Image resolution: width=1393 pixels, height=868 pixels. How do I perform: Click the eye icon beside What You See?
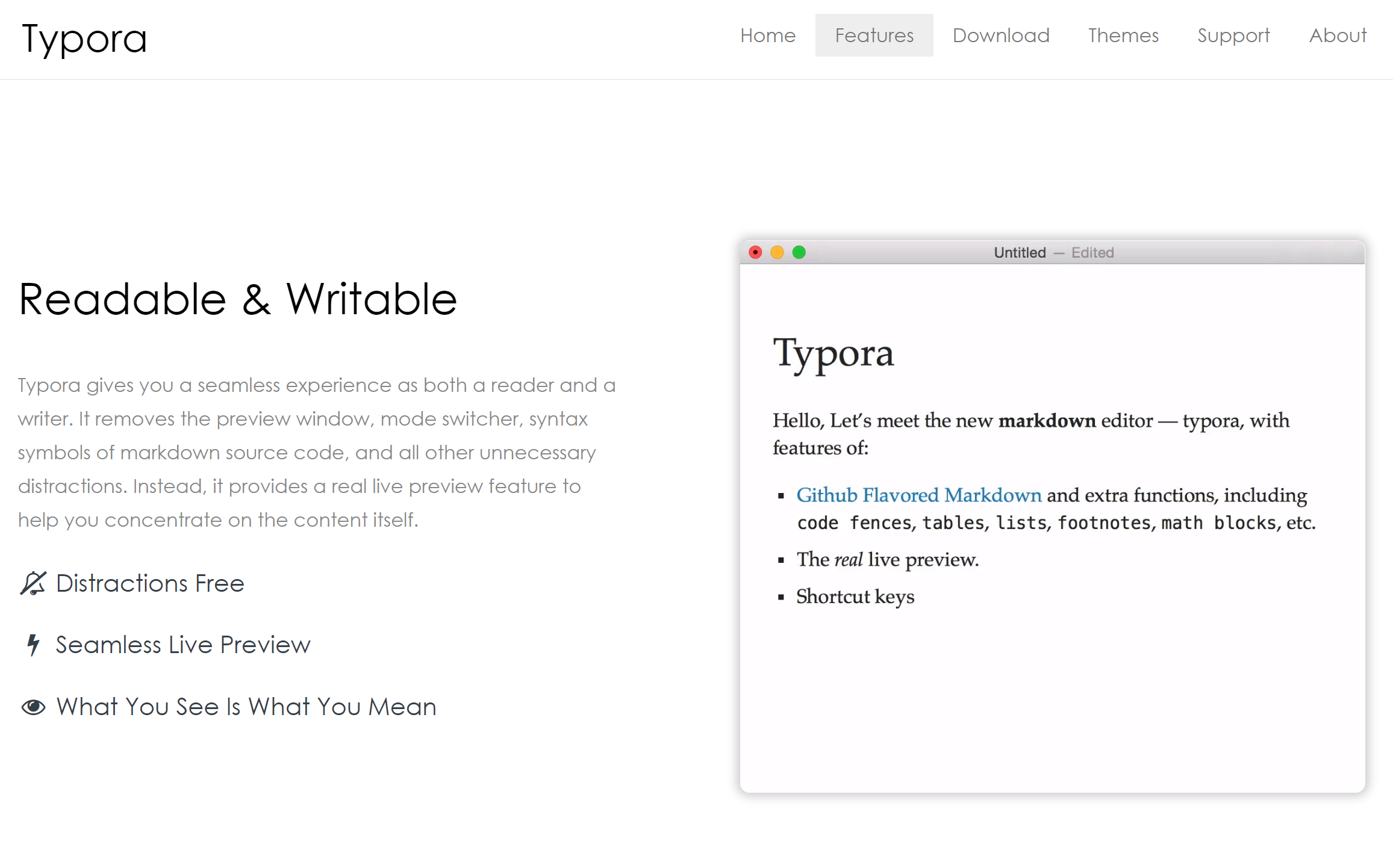coord(33,707)
